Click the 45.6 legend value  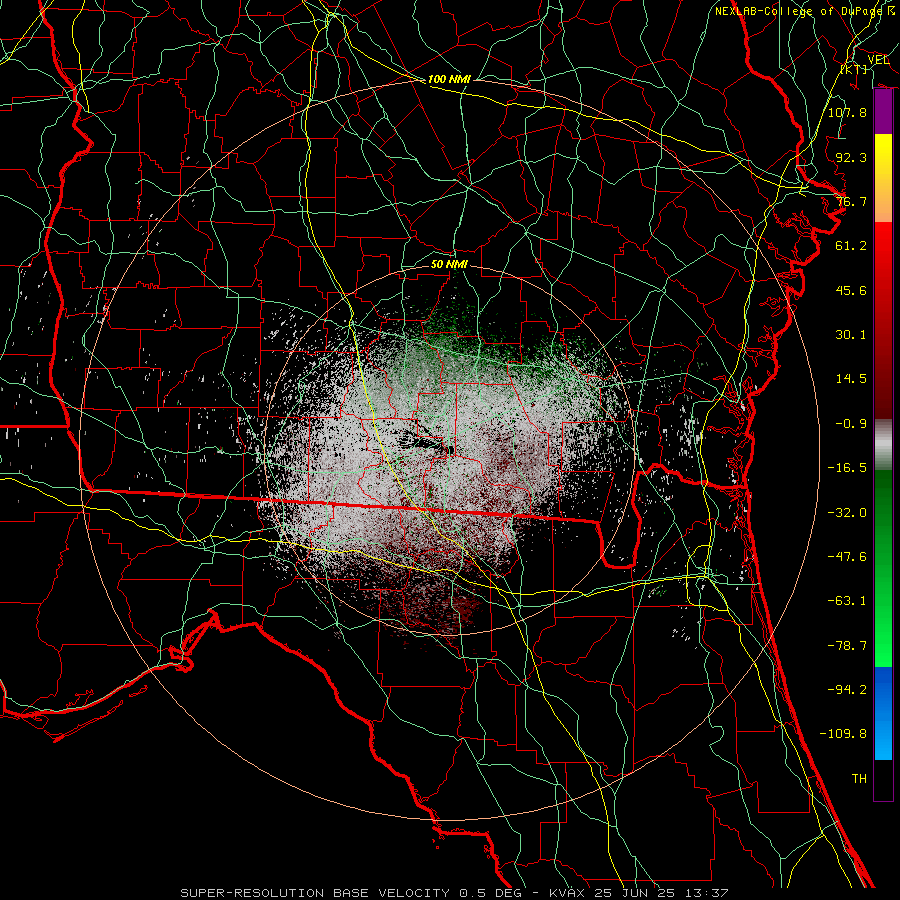(x=851, y=290)
